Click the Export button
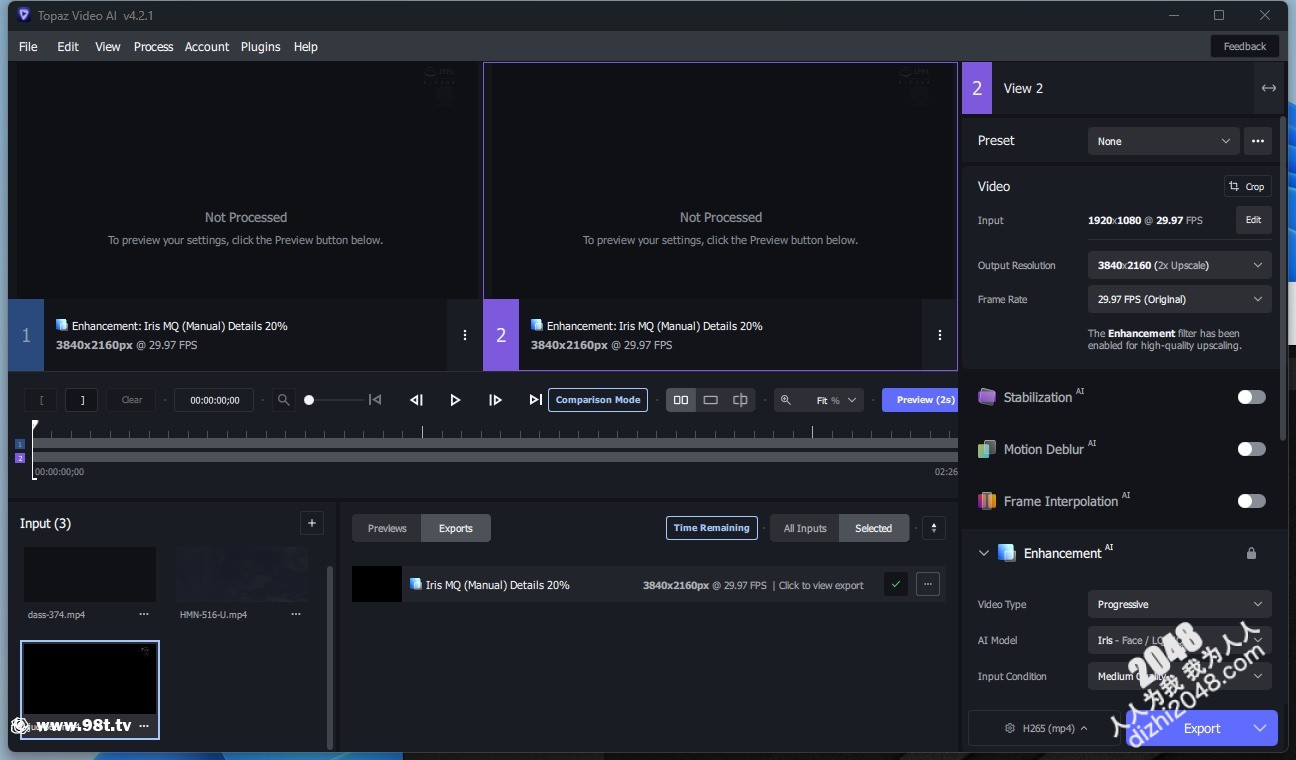The height and width of the screenshot is (760, 1296). point(1202,728)
